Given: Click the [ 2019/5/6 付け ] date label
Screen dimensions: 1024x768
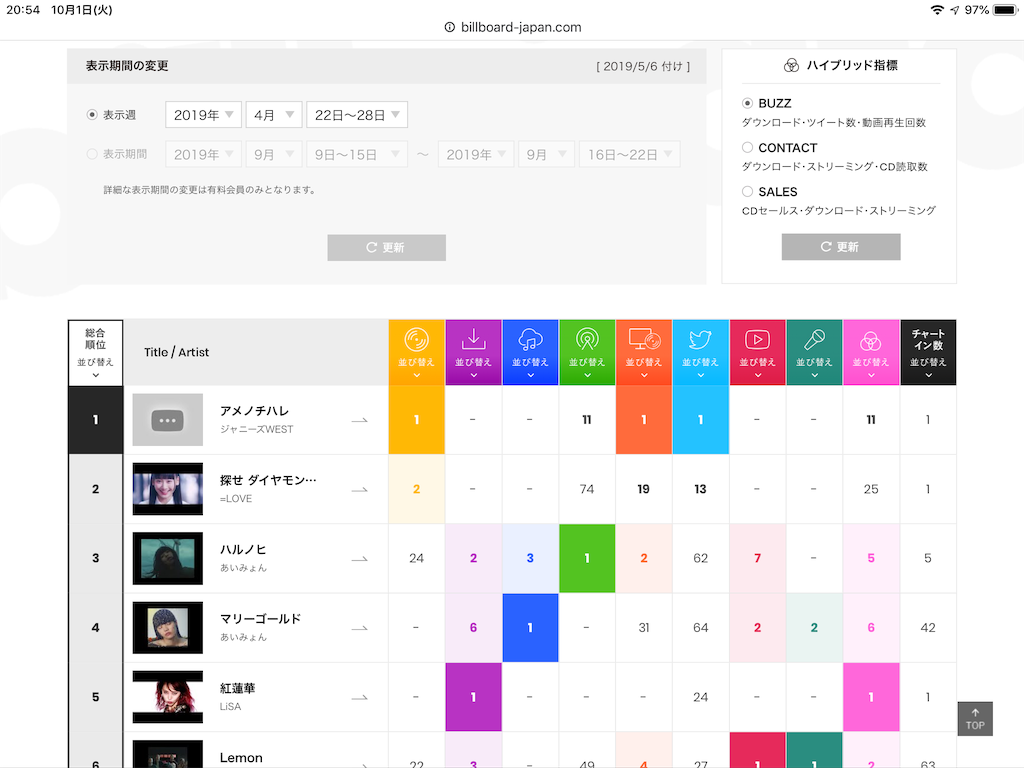Looking at the screenshot, I should [643, 66].
